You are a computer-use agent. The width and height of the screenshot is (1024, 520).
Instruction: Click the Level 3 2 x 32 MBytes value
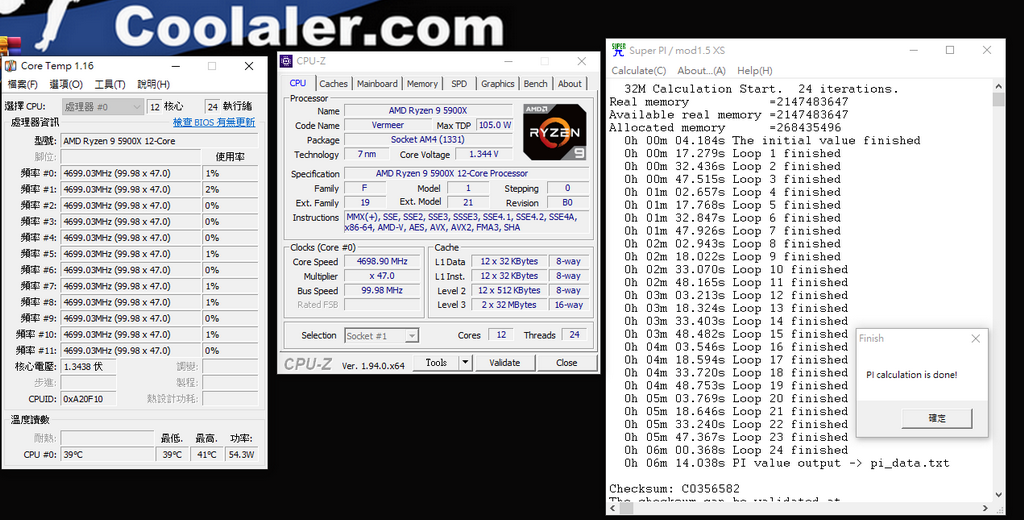(x=509, y=304)
